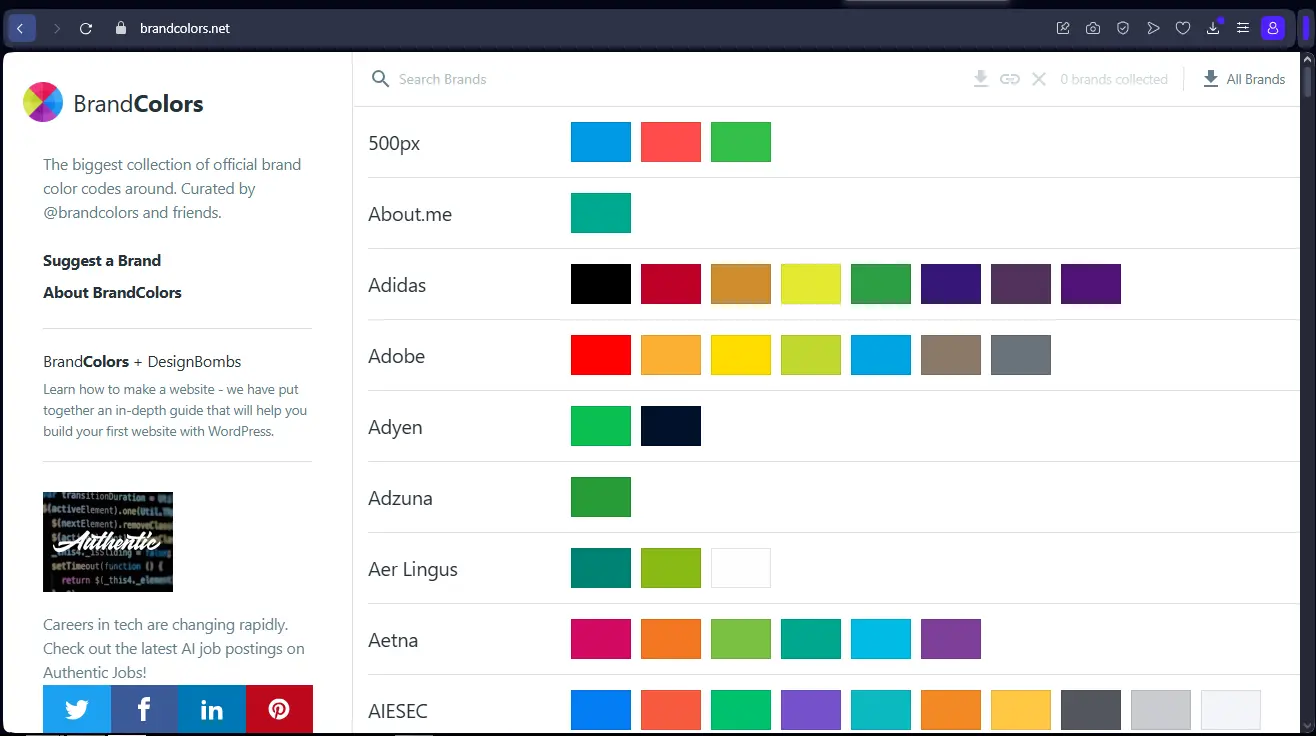The height and width of the screenshot is (736, 1316).
Task: Click the edit note icon in toolbar
Action: pyautogui.click(x=1063, y=28)
